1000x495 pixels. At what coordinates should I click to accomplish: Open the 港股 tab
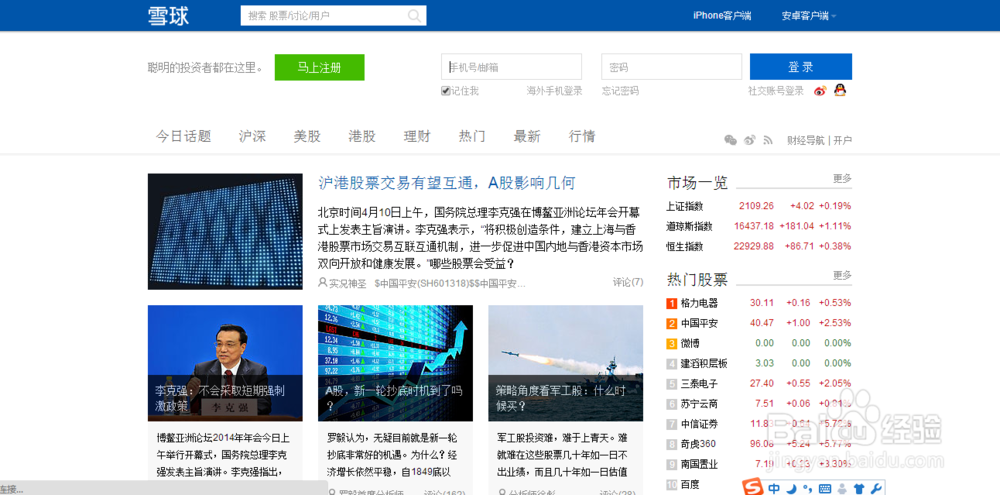click(x=362, y=136)
